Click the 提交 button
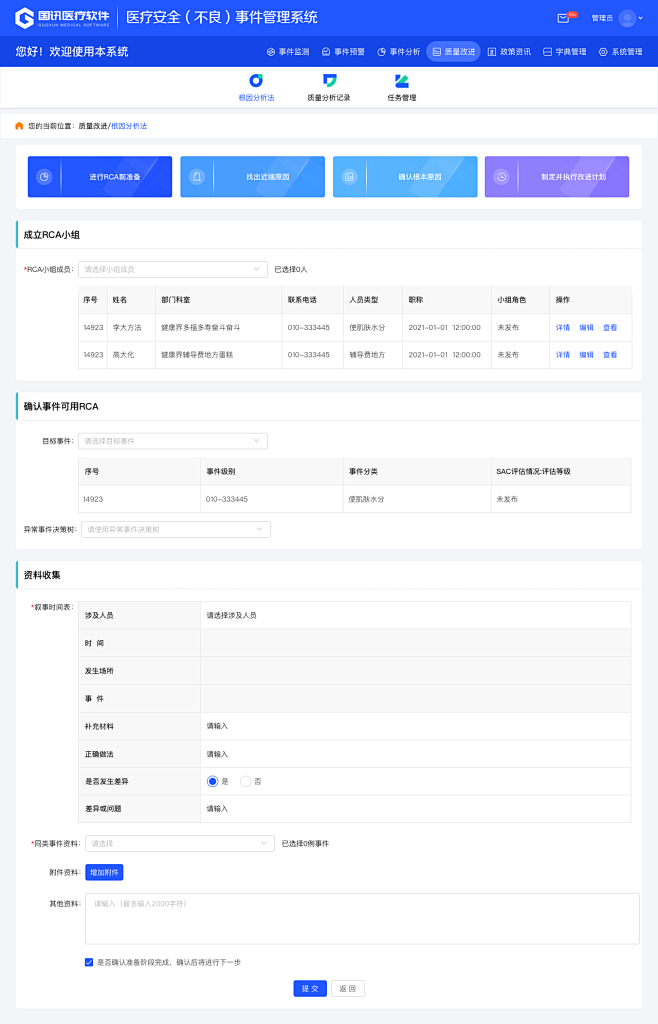This screenshot has width=658, height=1024. pos(310,988)
